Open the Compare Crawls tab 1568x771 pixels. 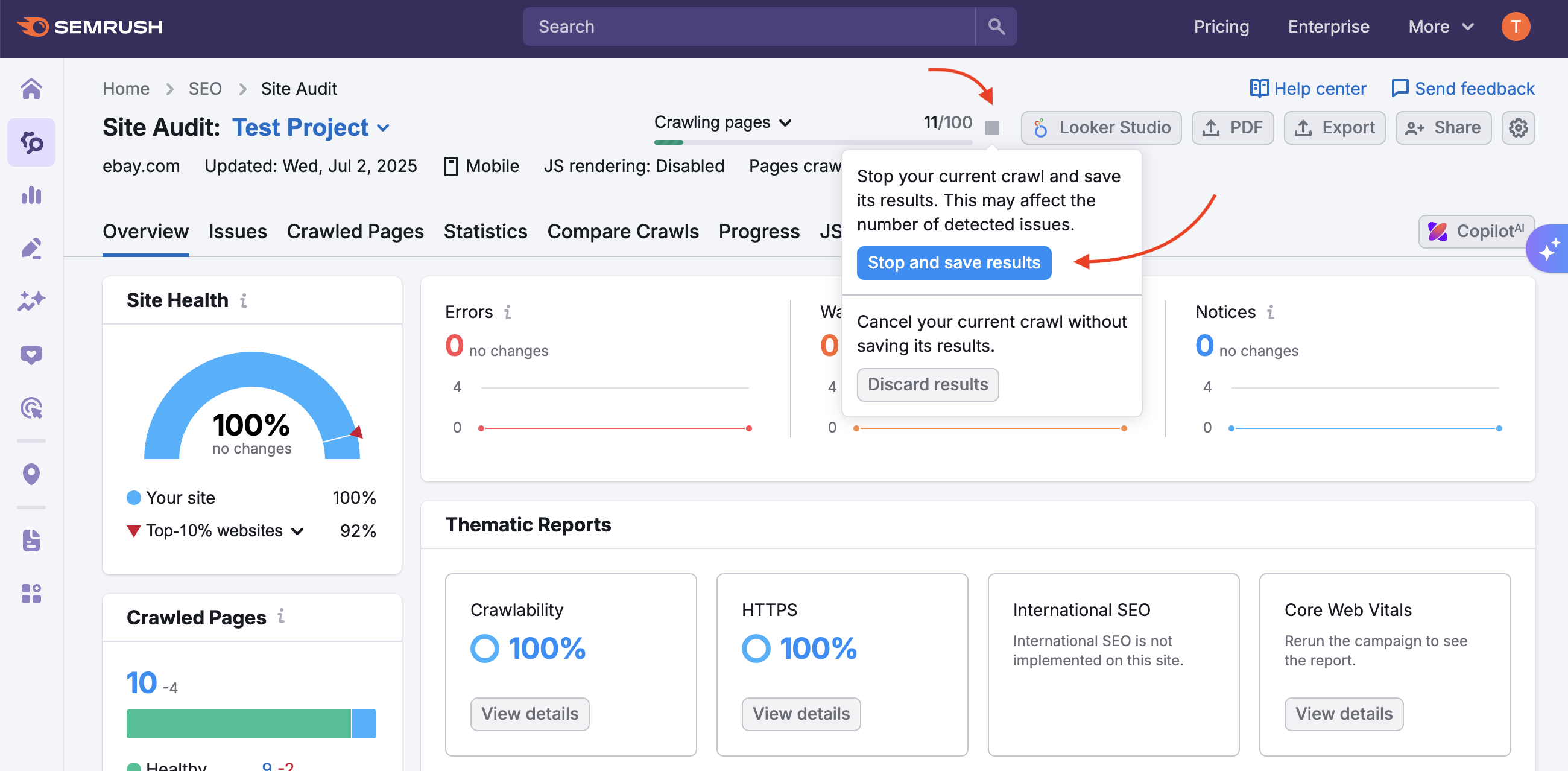pyautogui.click(x=623, y=232)
